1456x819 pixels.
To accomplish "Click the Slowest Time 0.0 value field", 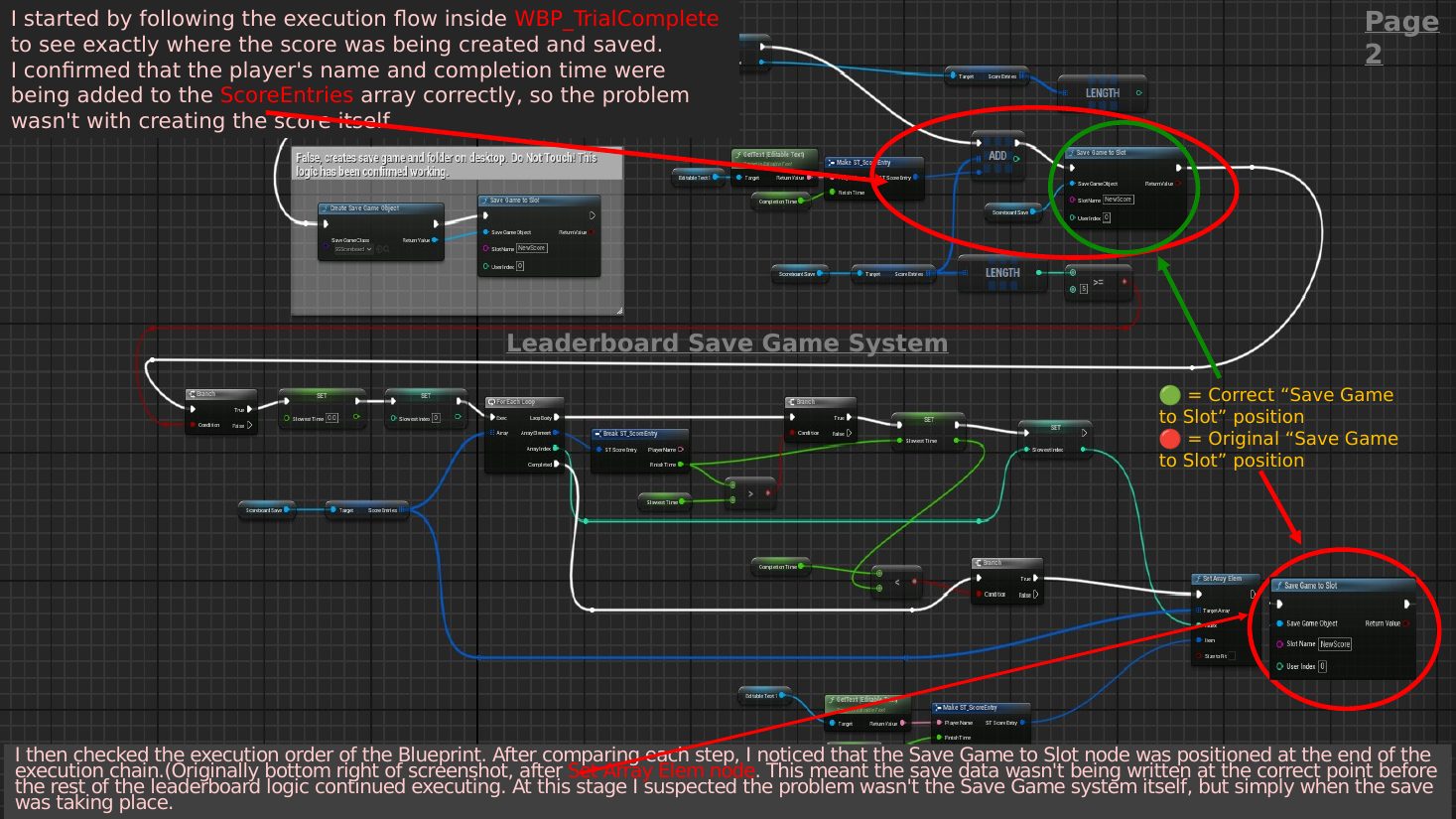I will click(x=331, y=418).
